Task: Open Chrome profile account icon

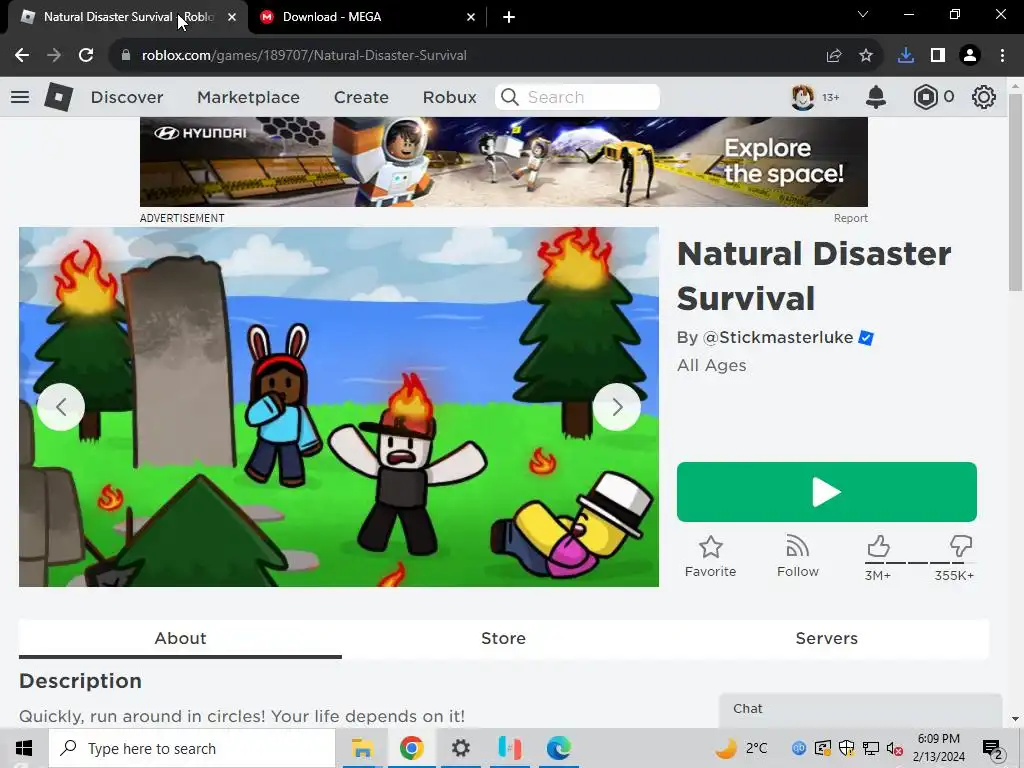Action: point(970,56)
